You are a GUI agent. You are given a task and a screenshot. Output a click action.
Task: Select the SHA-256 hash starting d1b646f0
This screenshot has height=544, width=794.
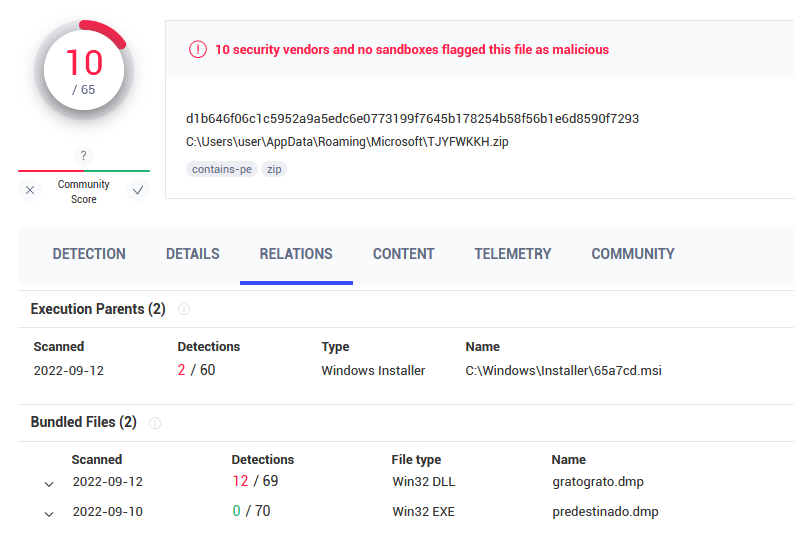412,119
